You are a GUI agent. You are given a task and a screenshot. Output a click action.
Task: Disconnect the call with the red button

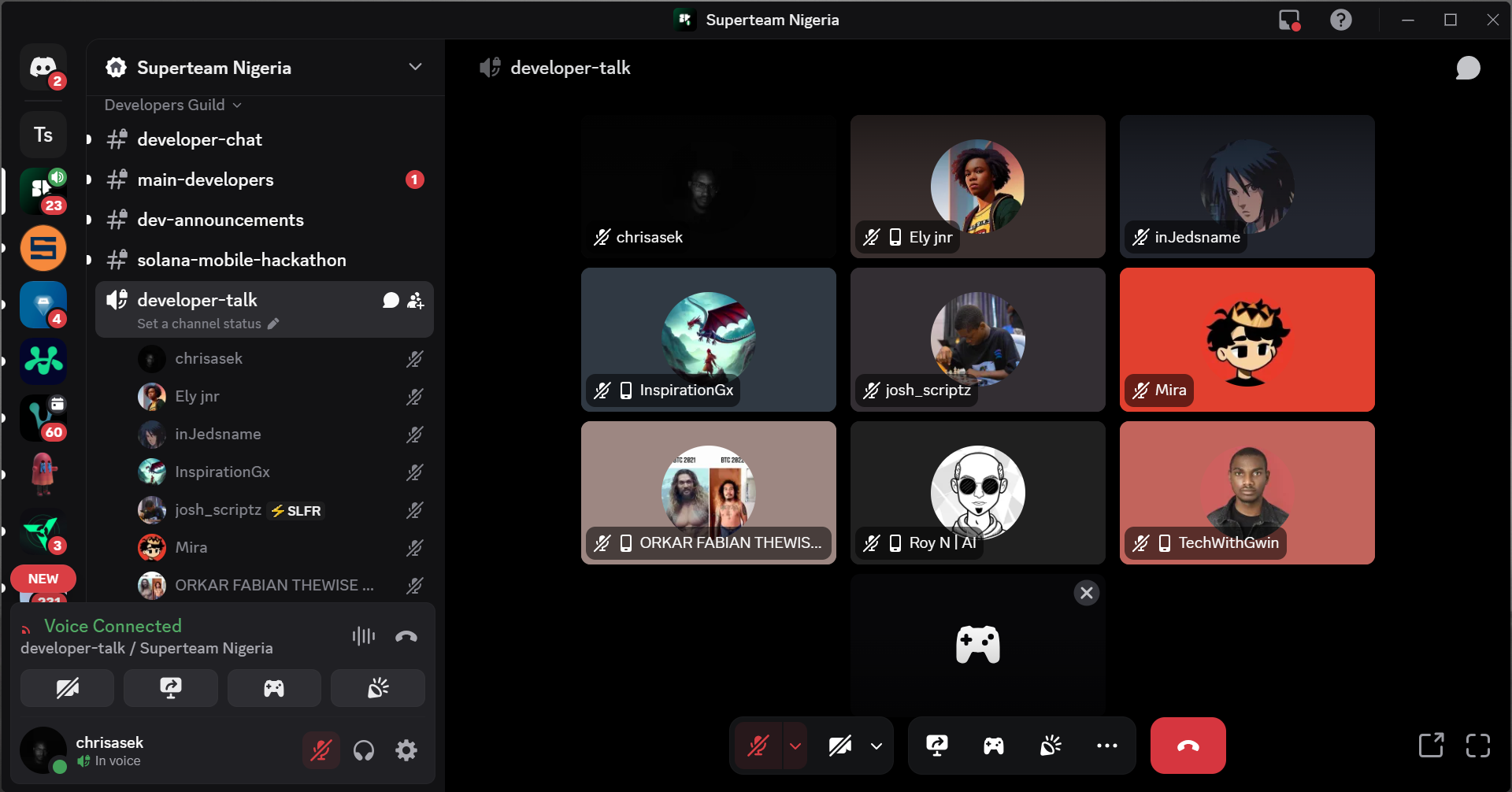pyautogui.click(x=1188, y=746)
